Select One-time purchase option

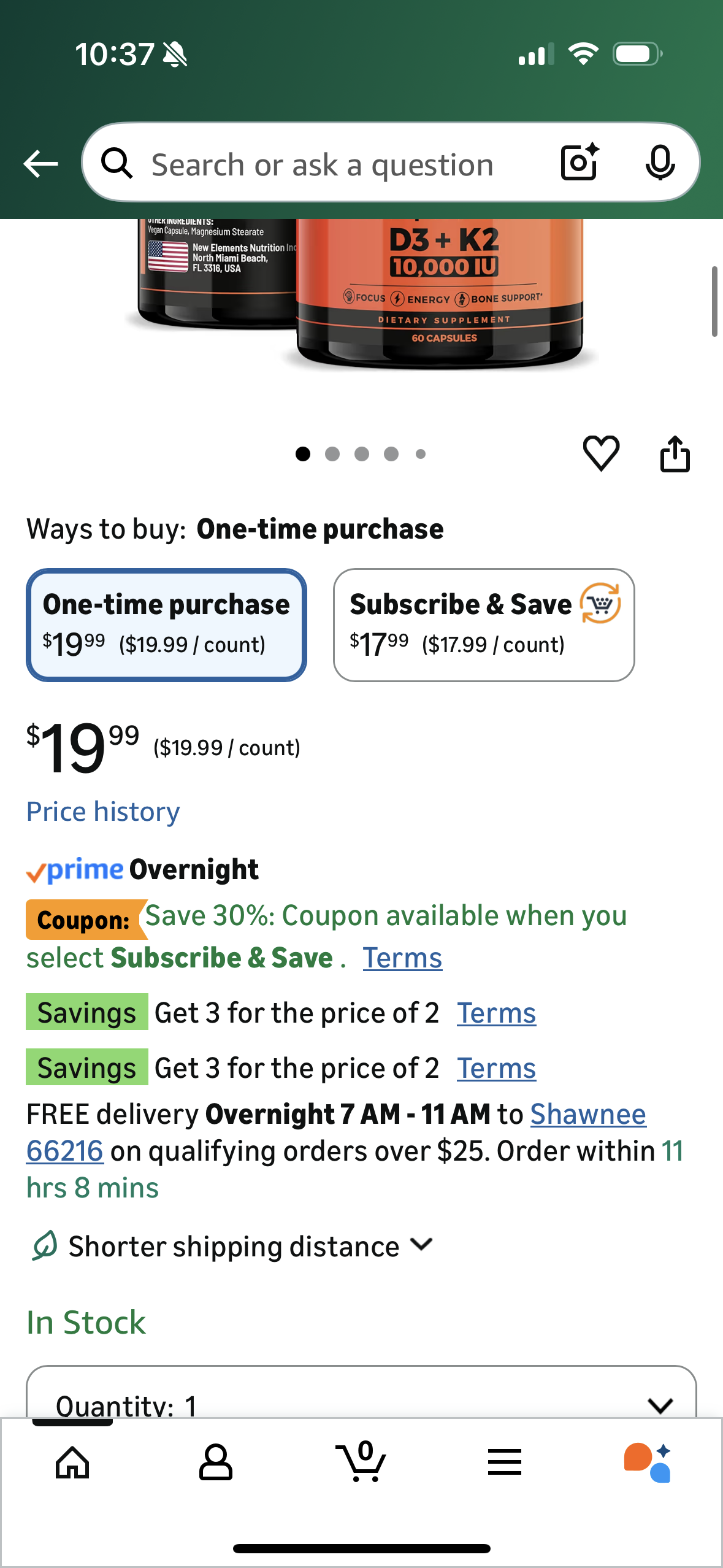(x=166, y=625)
